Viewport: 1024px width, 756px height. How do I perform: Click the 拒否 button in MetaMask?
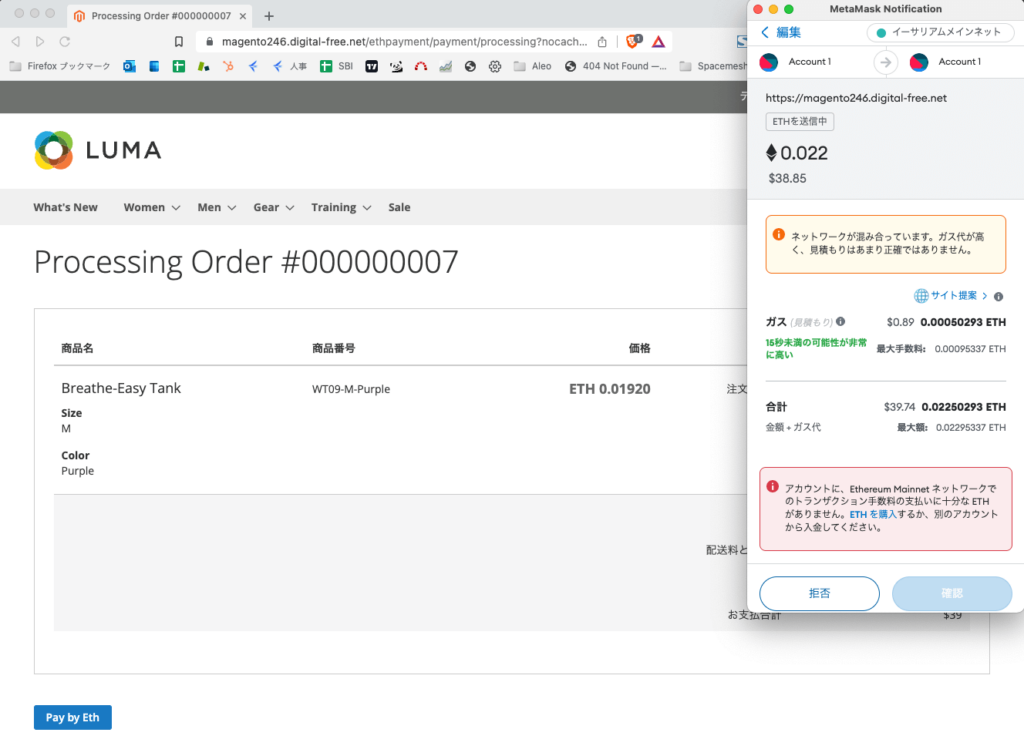click(x=819, y=593)
